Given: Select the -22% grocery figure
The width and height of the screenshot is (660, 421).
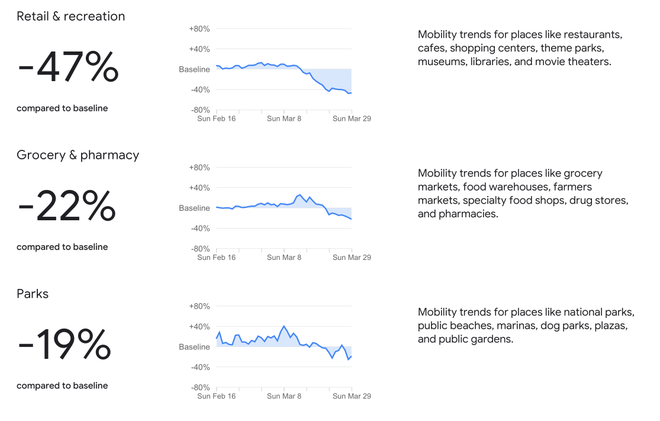Looking at the screenshot, I should click(67, 206).
